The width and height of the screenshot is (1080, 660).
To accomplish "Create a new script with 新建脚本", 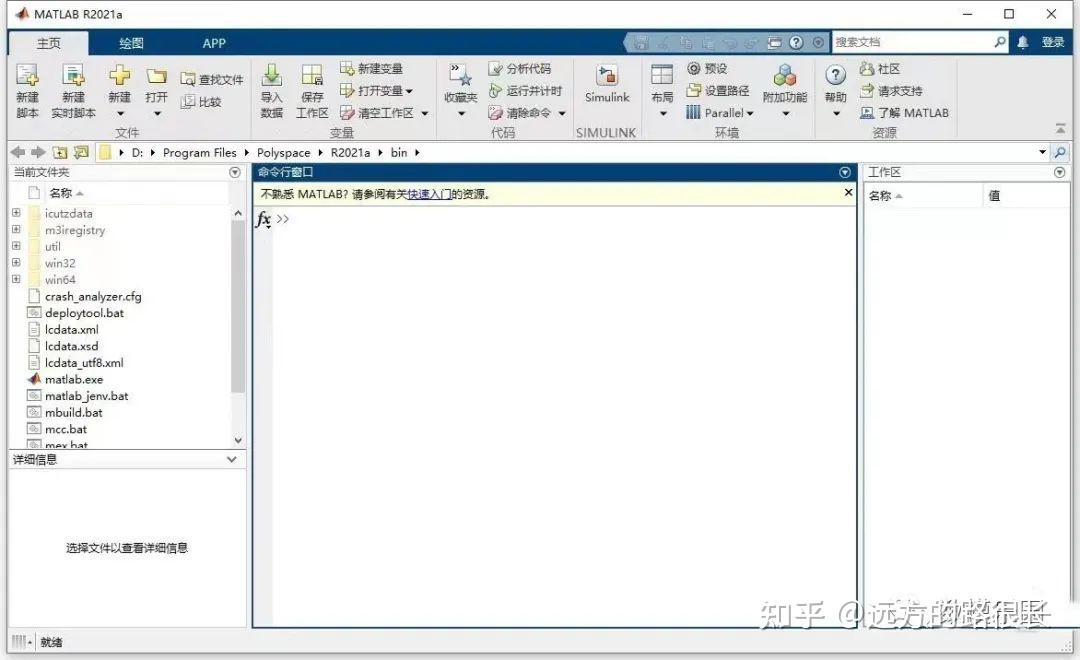I will (27, 88).
